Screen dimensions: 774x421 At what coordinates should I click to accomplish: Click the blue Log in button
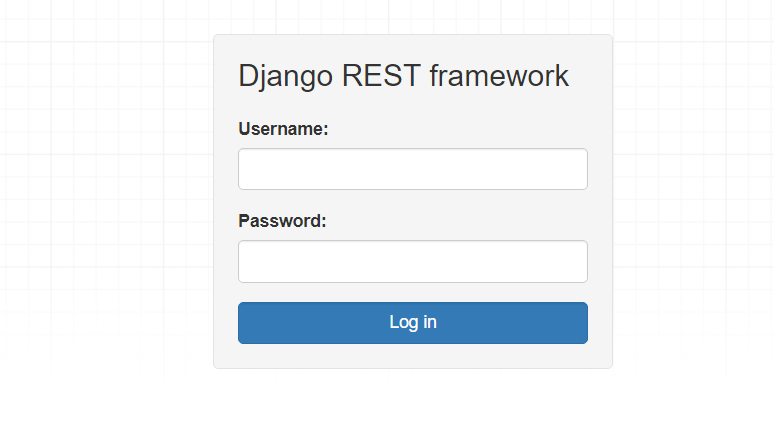[413, 323]
